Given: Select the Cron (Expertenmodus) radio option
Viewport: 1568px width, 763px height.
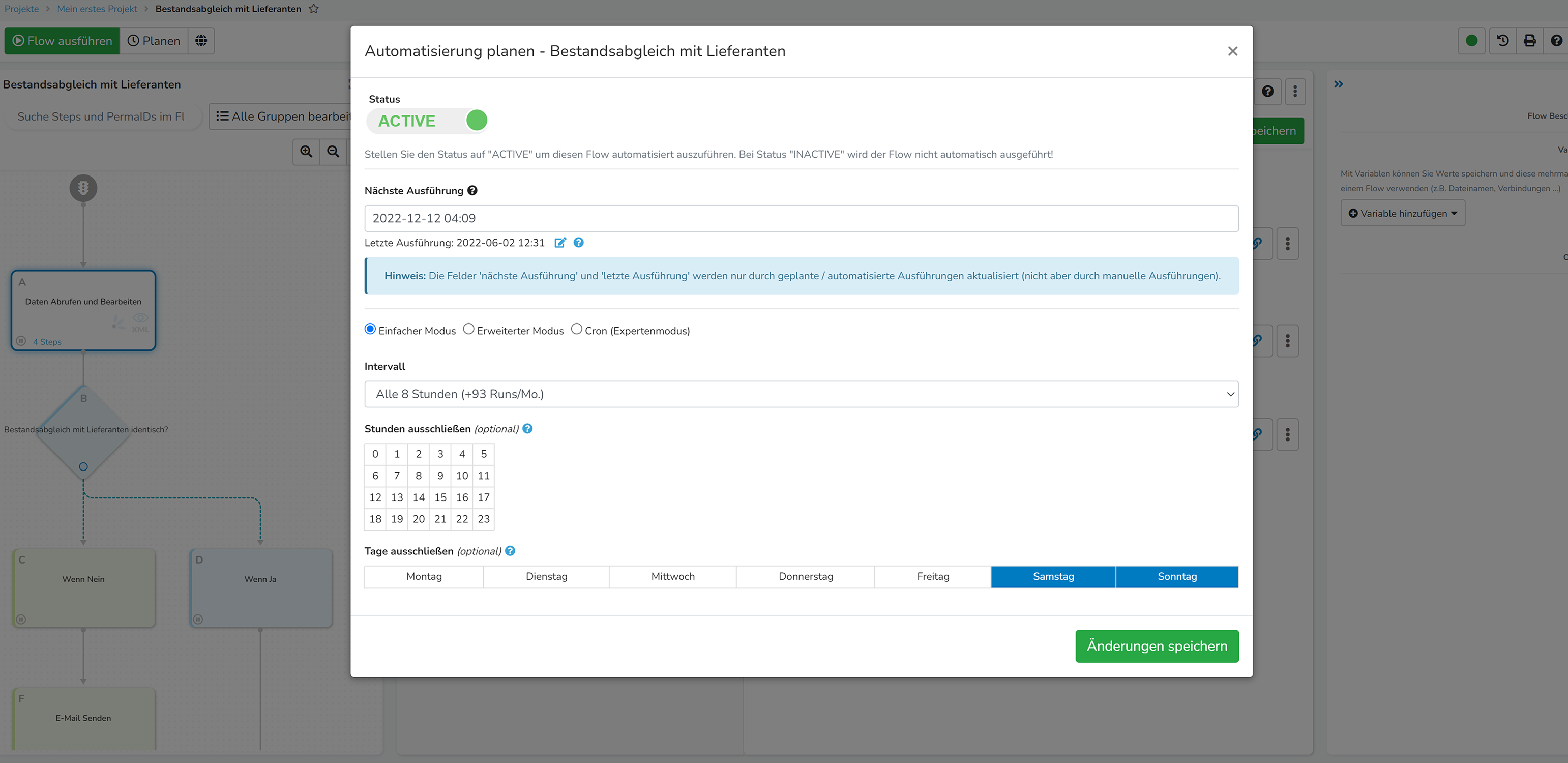Looking at the screenshot, I should (576, 330).
